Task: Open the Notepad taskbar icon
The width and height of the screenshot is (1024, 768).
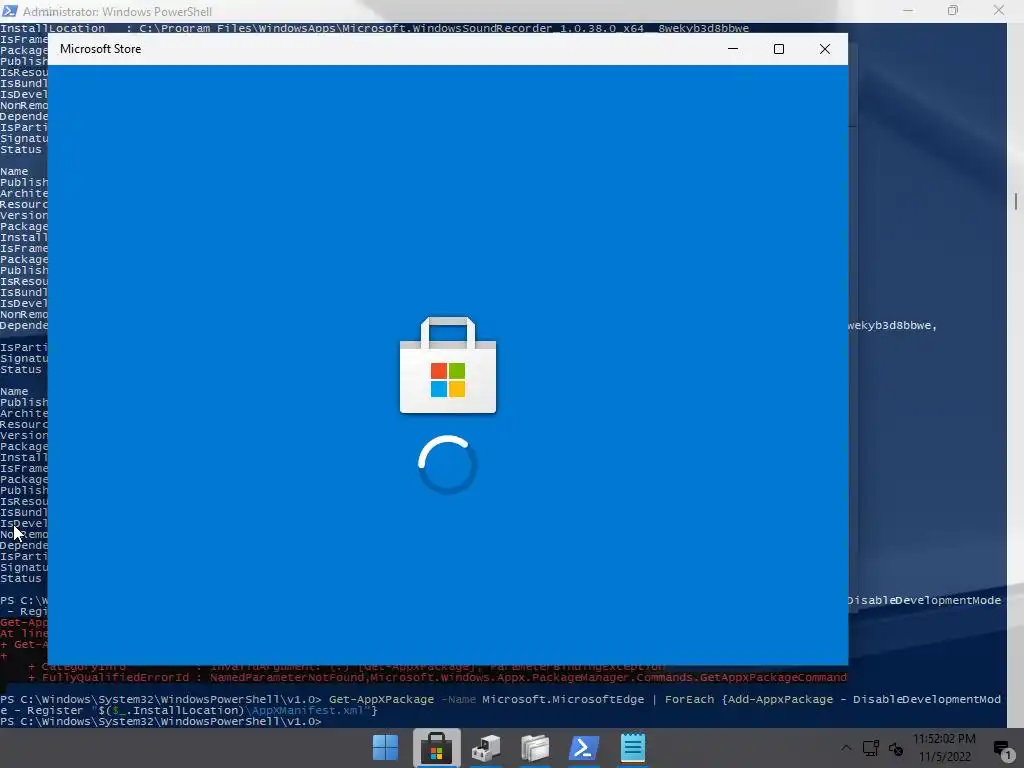Action: pyautogui.click(x=632, y=748)
